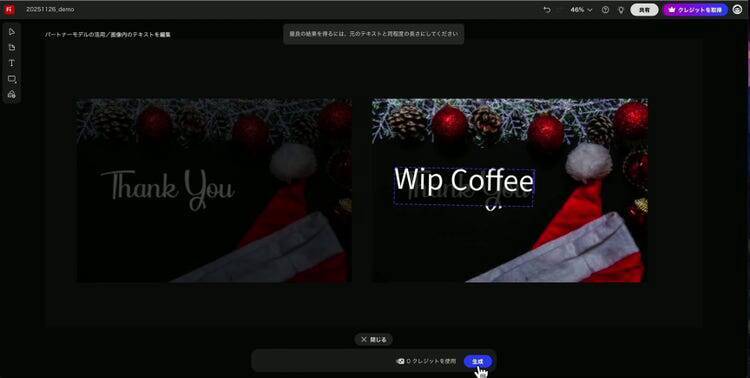Click the lightbulb tips icon
This screenshot has height=378, width=750.
click(621, 10)
